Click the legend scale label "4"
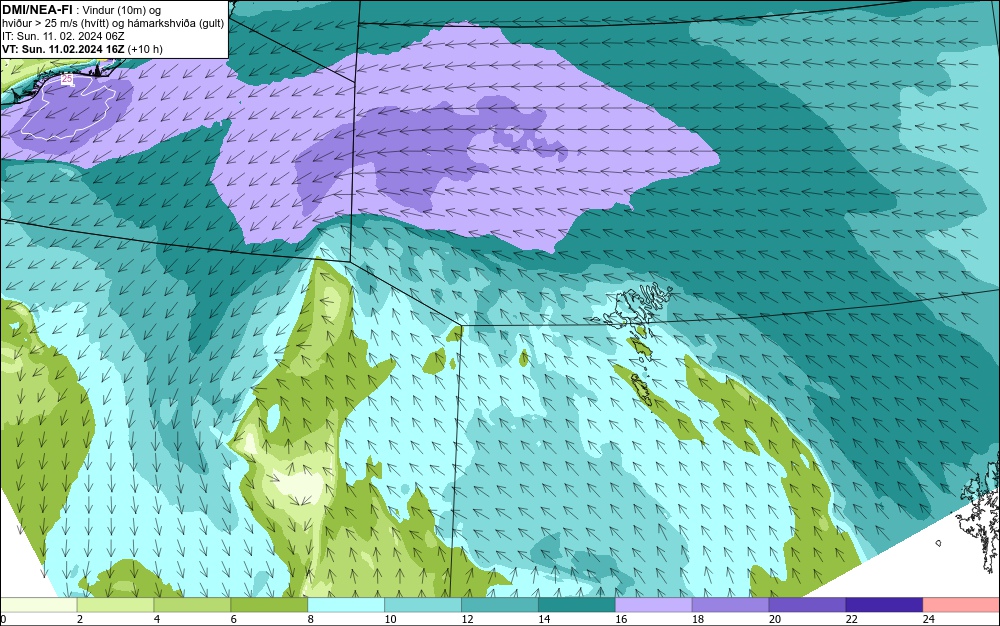Screen dimensions: 1000x626 pos(157,619)
